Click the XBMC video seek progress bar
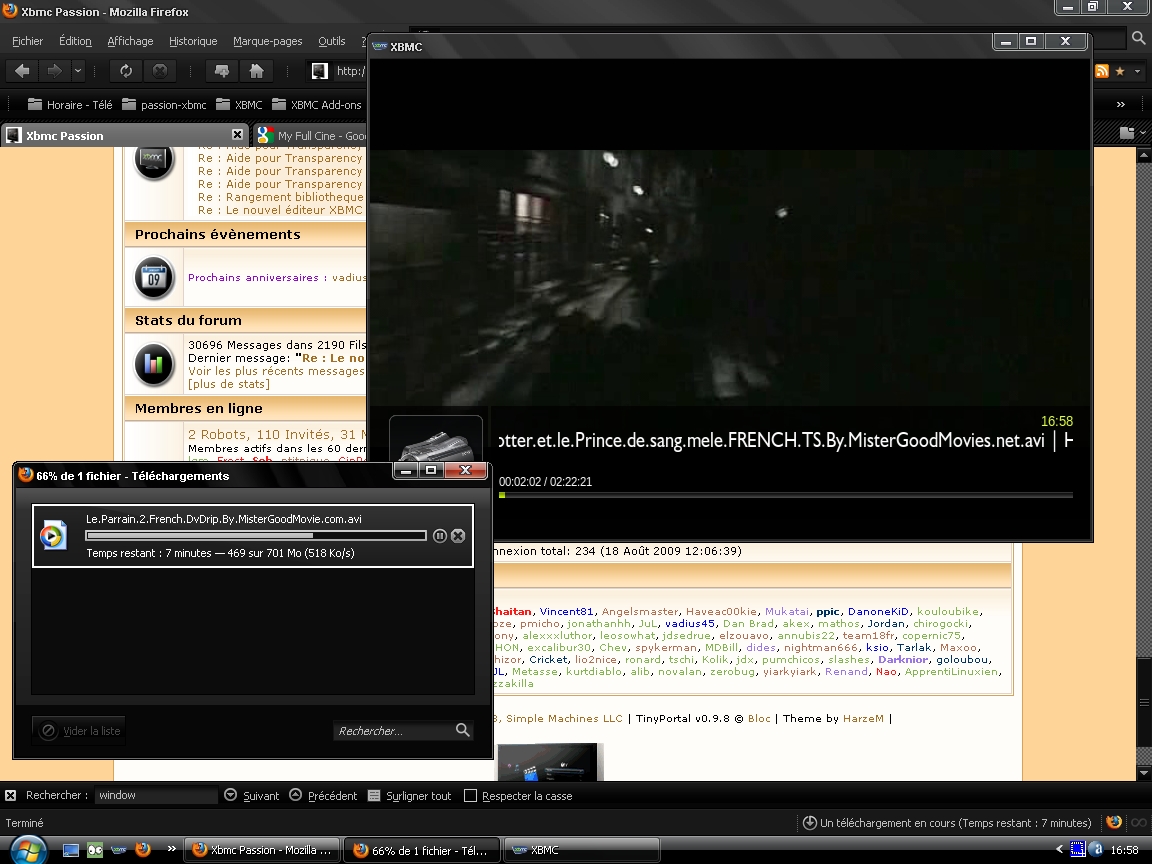Viewport: 1152px width, 864px height. click(786, 495)
